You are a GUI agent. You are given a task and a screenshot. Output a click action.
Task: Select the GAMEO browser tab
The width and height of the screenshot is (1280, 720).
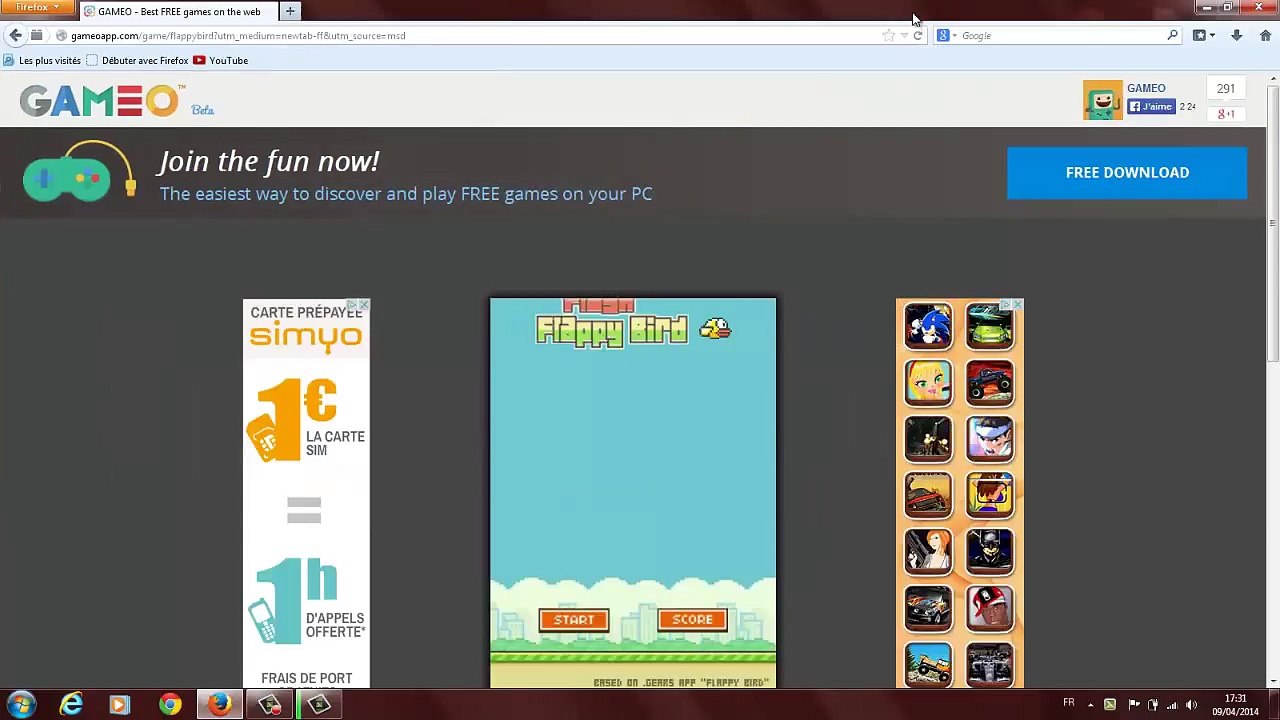coord(178,11)
